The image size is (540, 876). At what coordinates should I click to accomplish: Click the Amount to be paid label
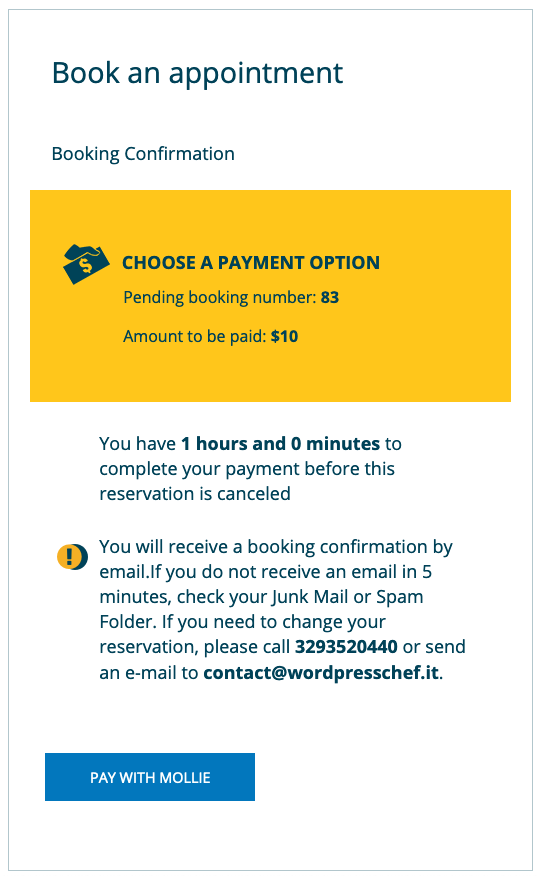195,336
